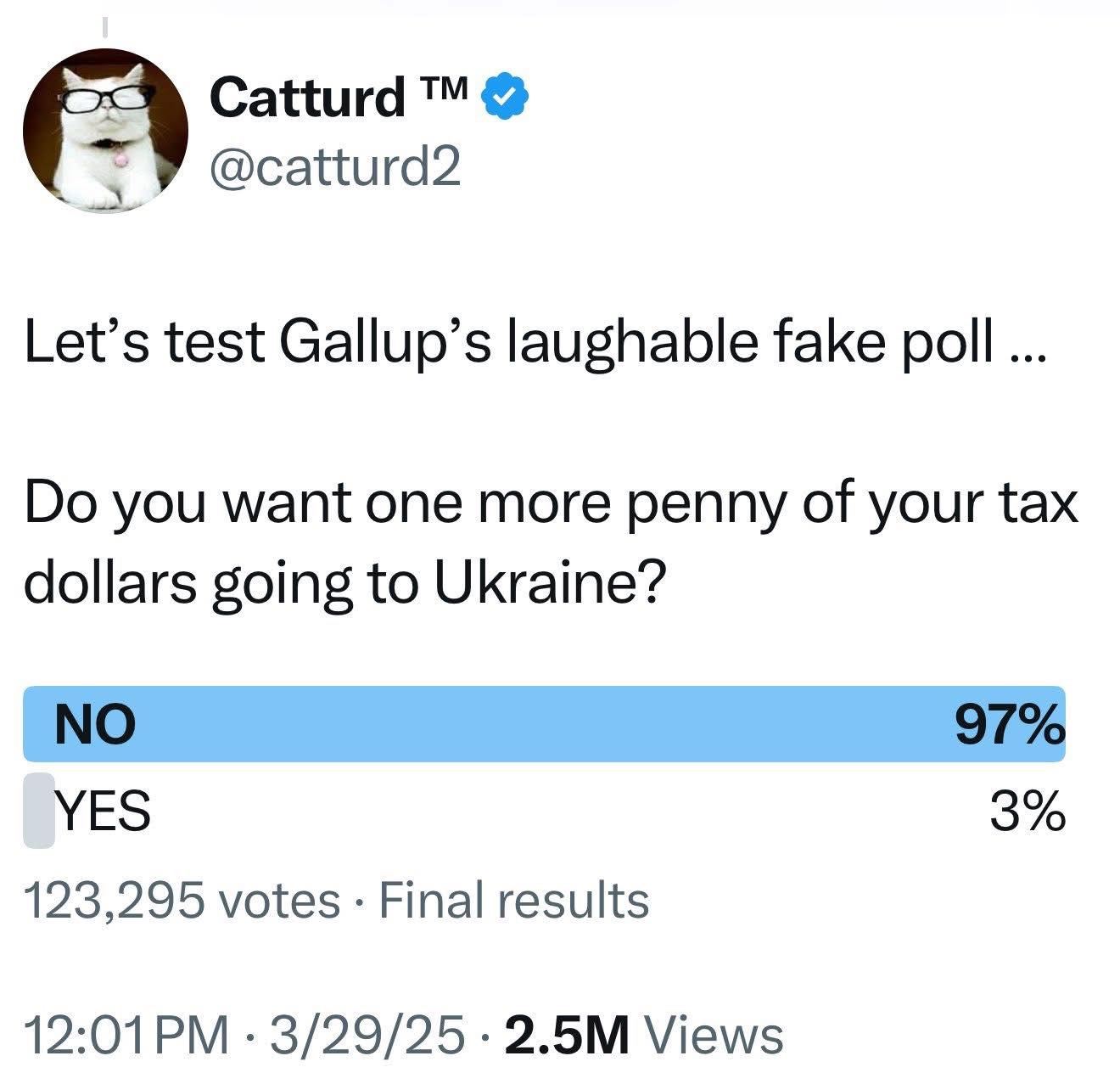Open the 12:01 PM timestamp link
Viewport: 1120px width, 1084px height.
(x=127, y=1035)
